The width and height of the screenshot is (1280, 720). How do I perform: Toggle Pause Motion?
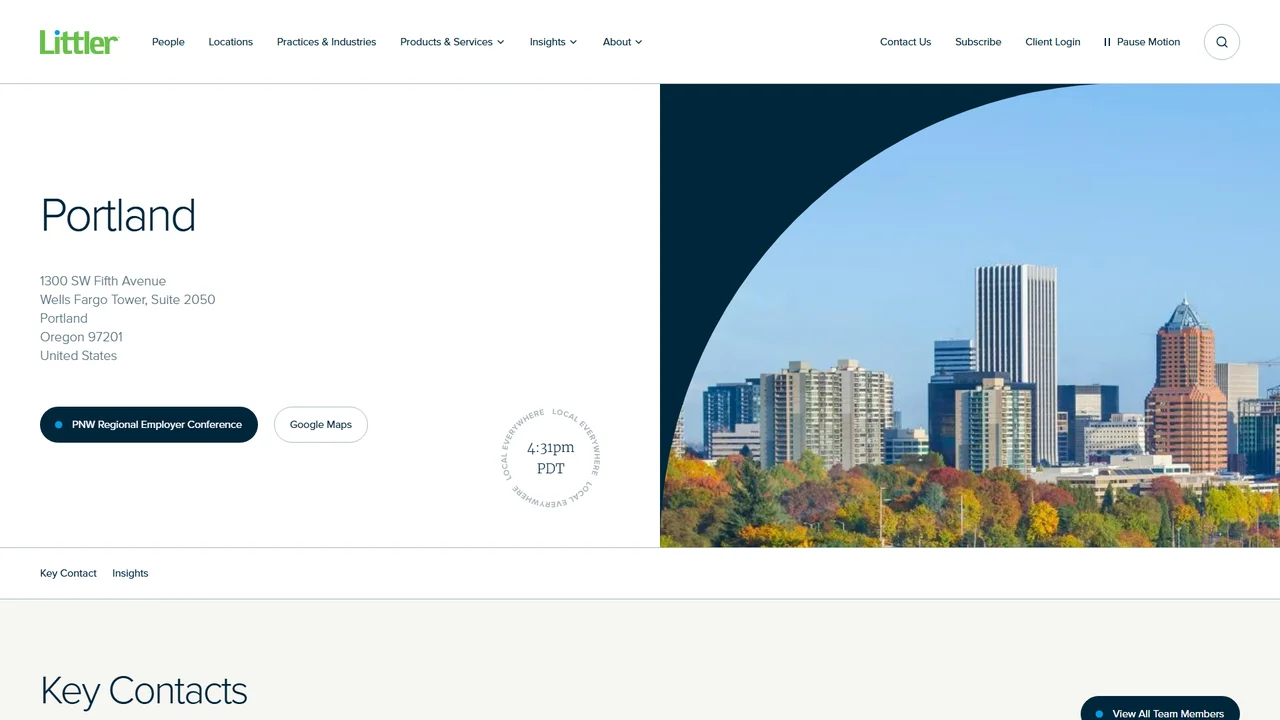pos(1142,42)
